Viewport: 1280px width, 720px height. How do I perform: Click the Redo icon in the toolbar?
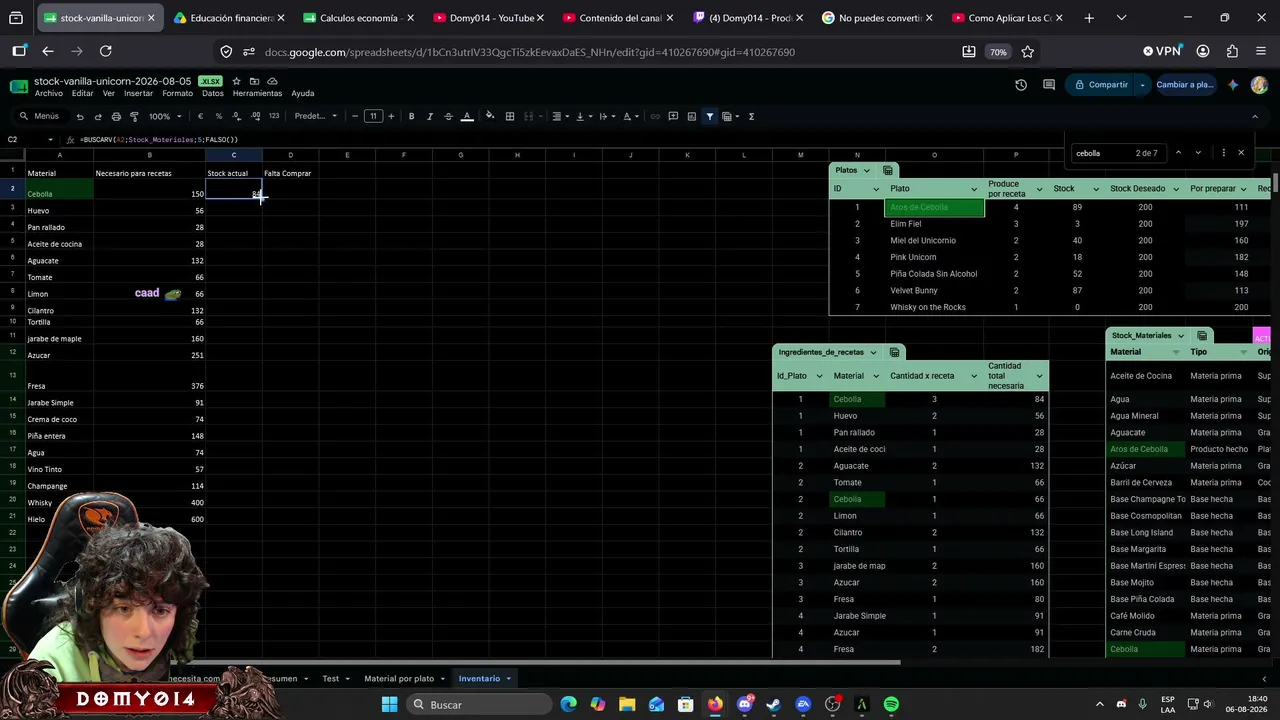(x=98, y=116)
